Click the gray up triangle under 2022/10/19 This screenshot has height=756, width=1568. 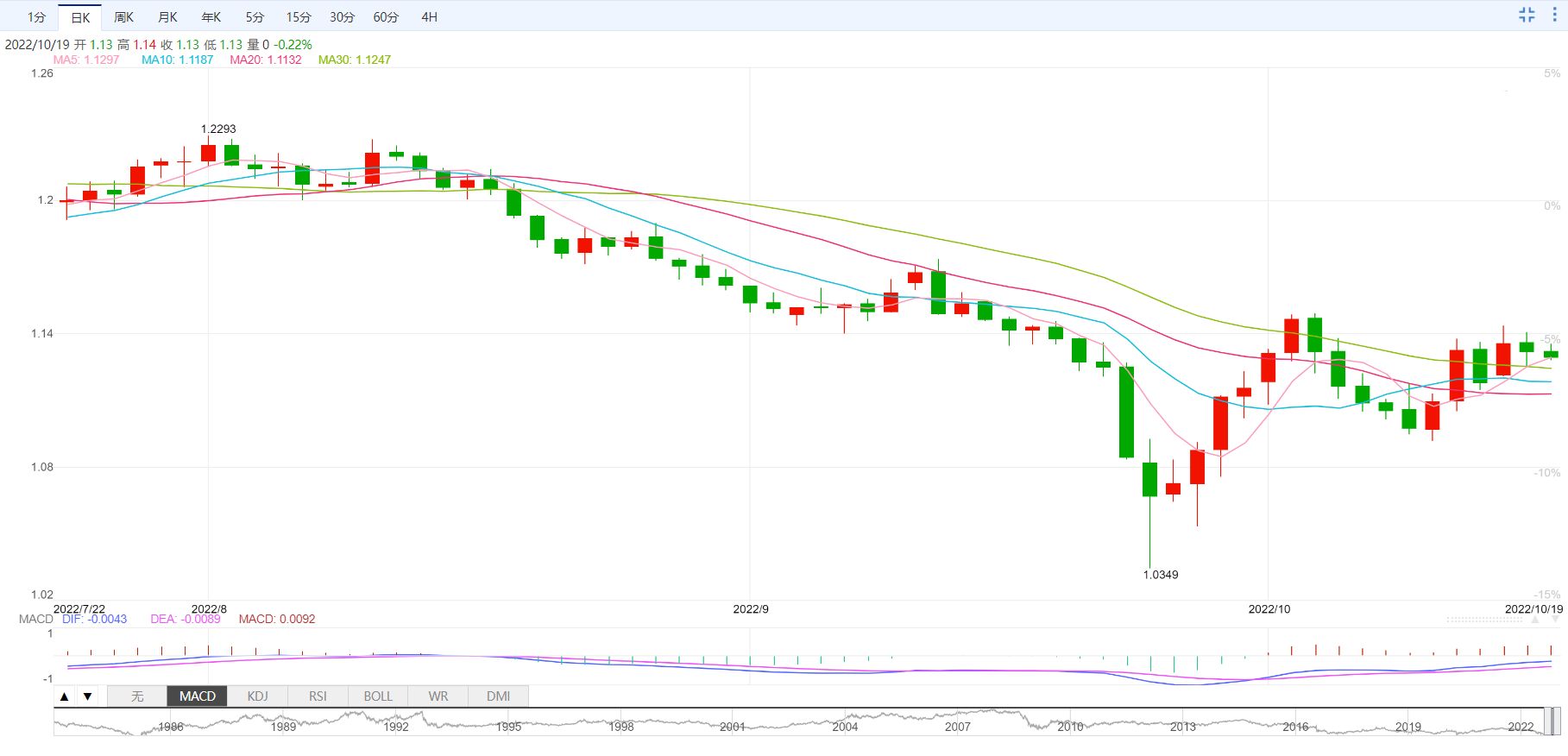pyautogui.click(x=1535, y=619)
